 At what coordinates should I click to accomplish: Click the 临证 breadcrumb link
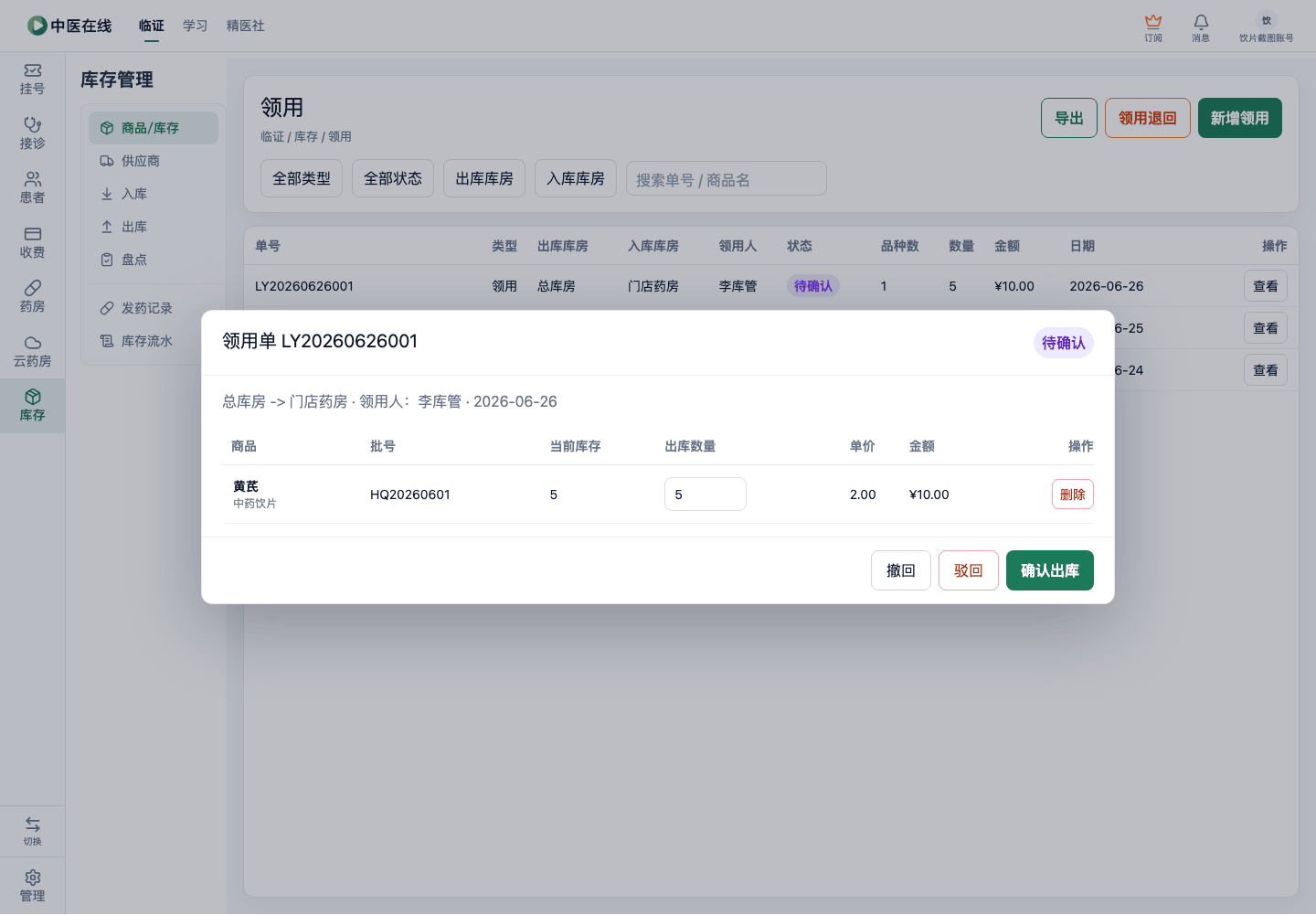272,136
